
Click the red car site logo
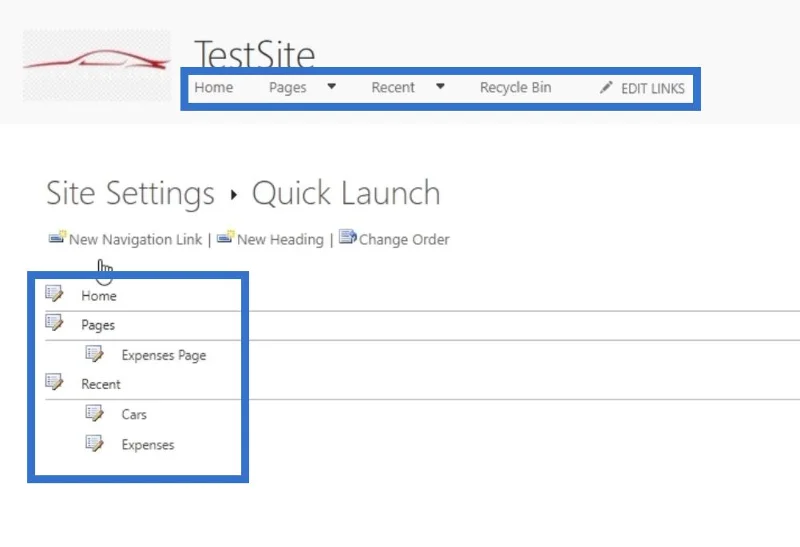[97, 64]
